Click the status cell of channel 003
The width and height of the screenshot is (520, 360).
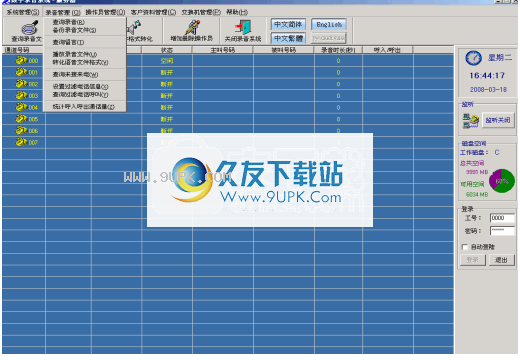167,96
